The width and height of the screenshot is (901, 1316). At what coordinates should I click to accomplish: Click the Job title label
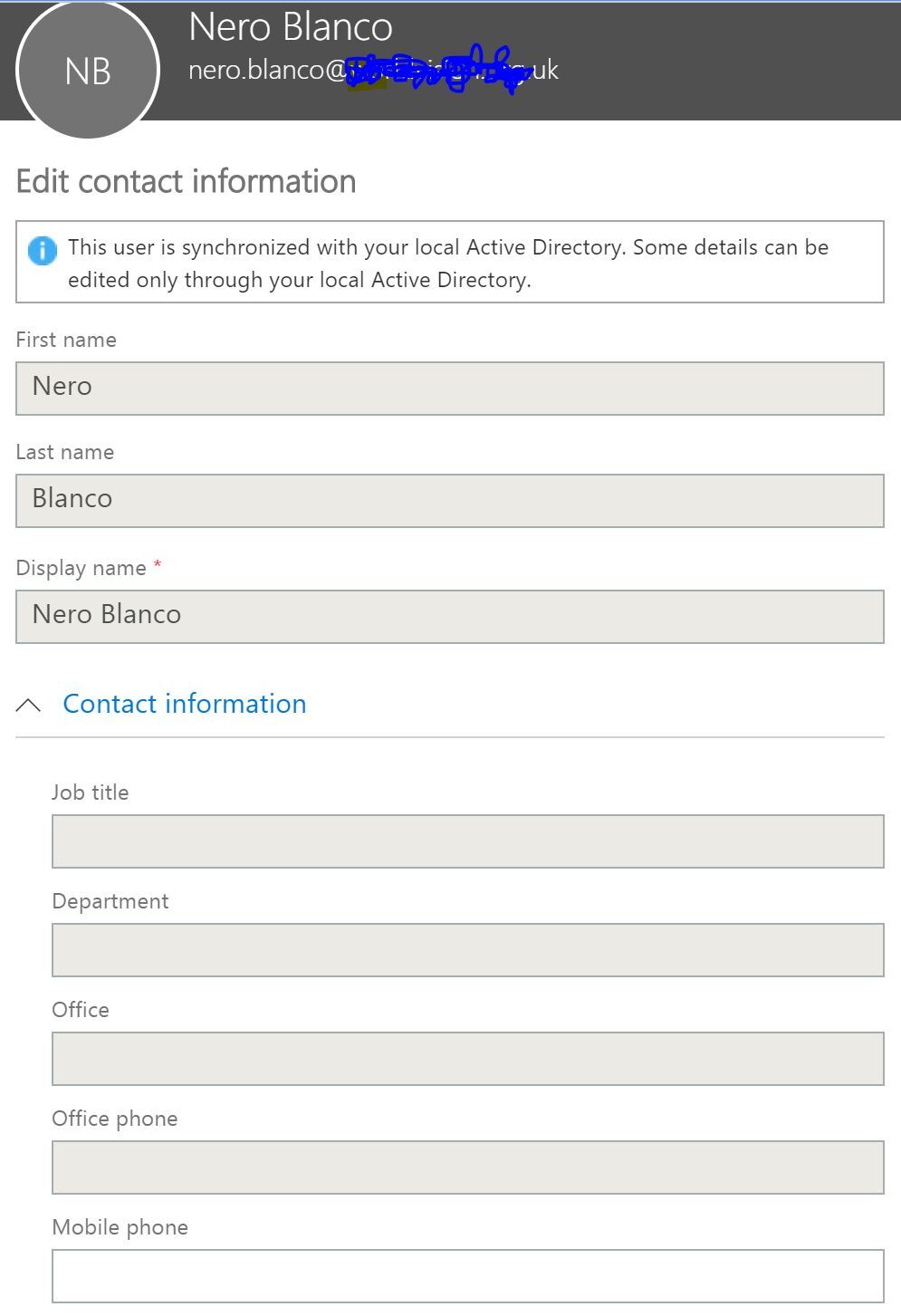click(91, 792)
